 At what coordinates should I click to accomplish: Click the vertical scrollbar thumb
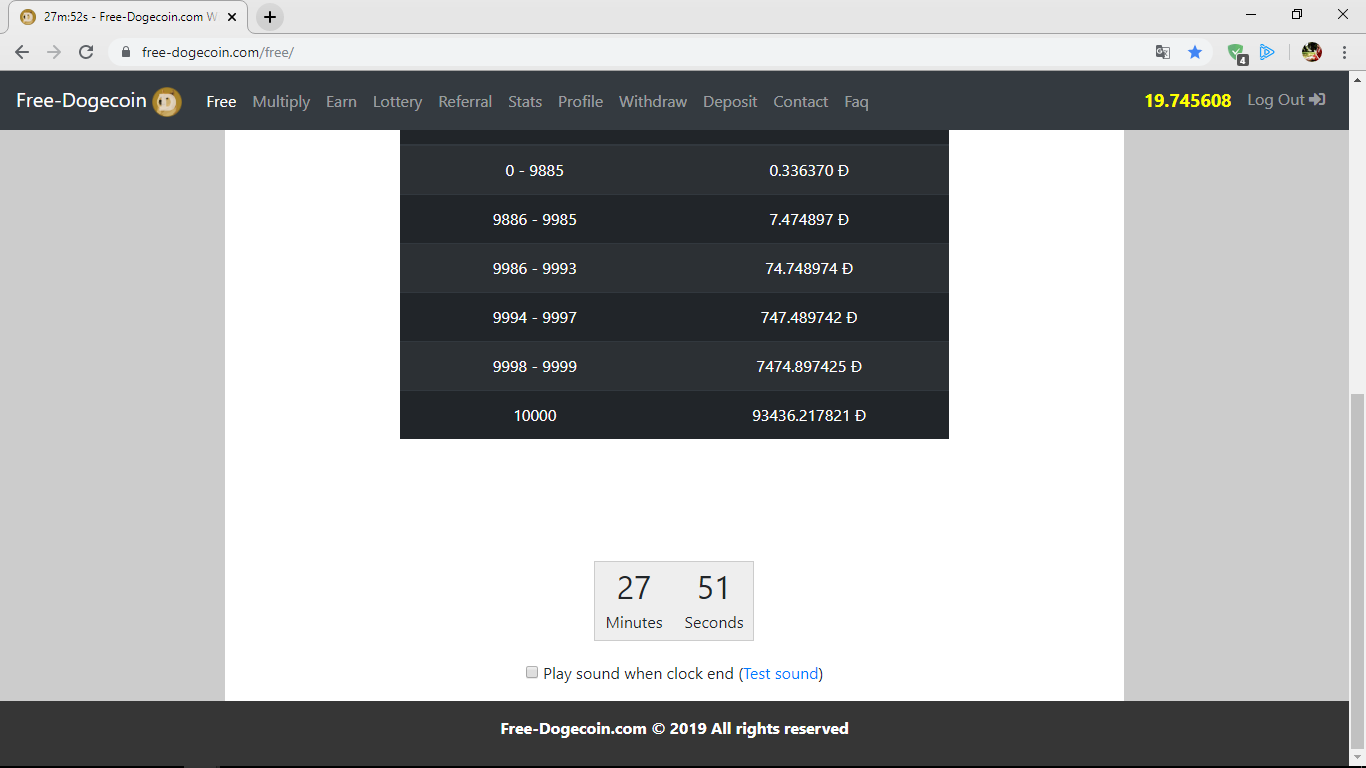1357,570
